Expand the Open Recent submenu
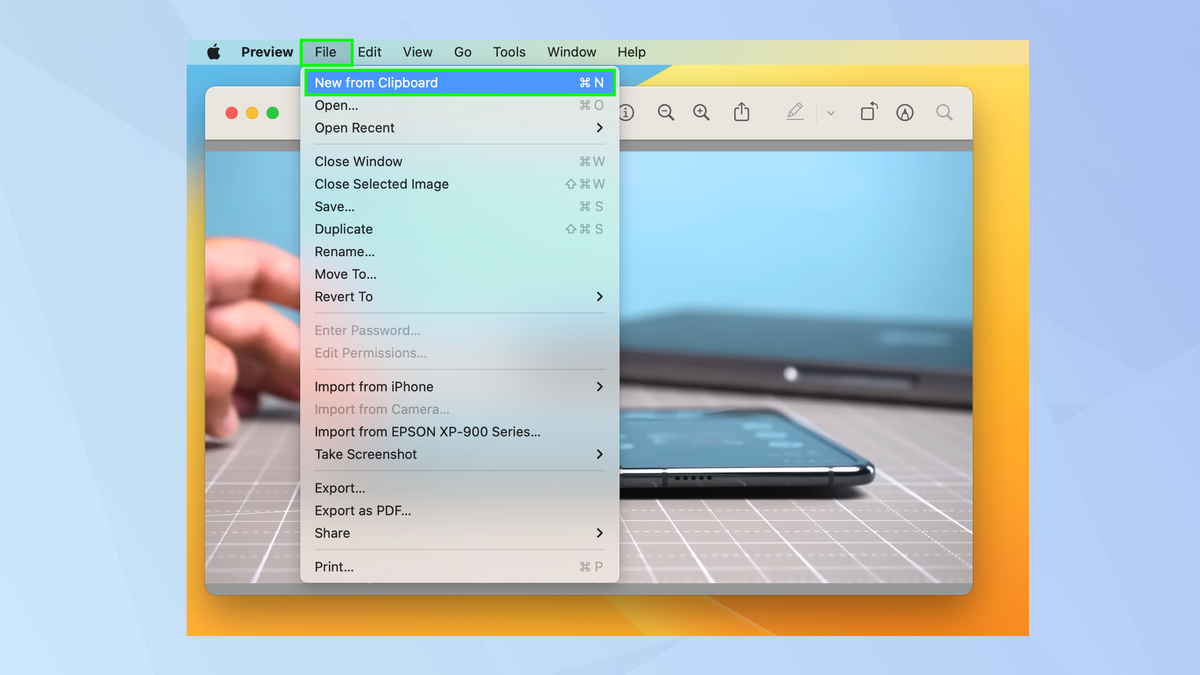1200x675 pixels. 460,128
